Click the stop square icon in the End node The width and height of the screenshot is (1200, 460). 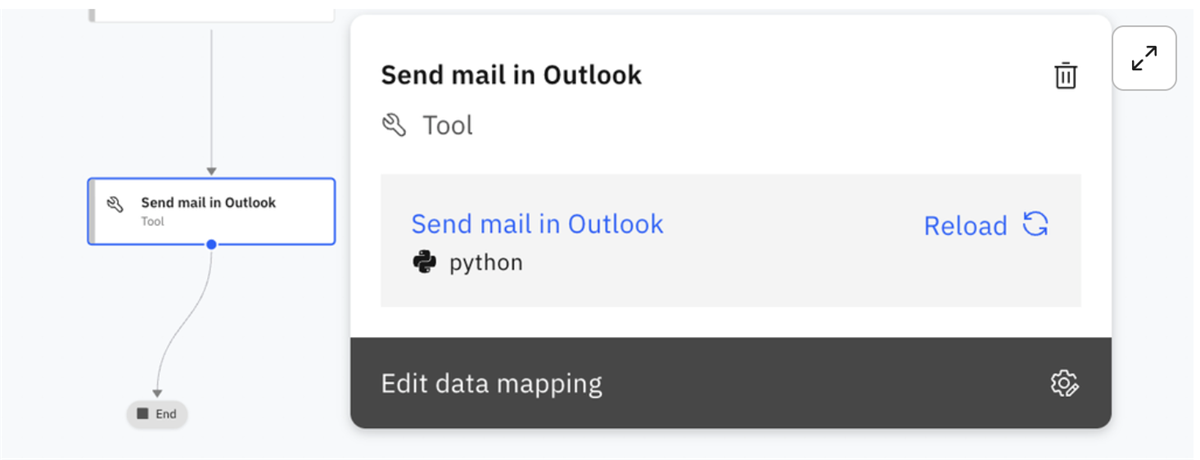(143, 413)
